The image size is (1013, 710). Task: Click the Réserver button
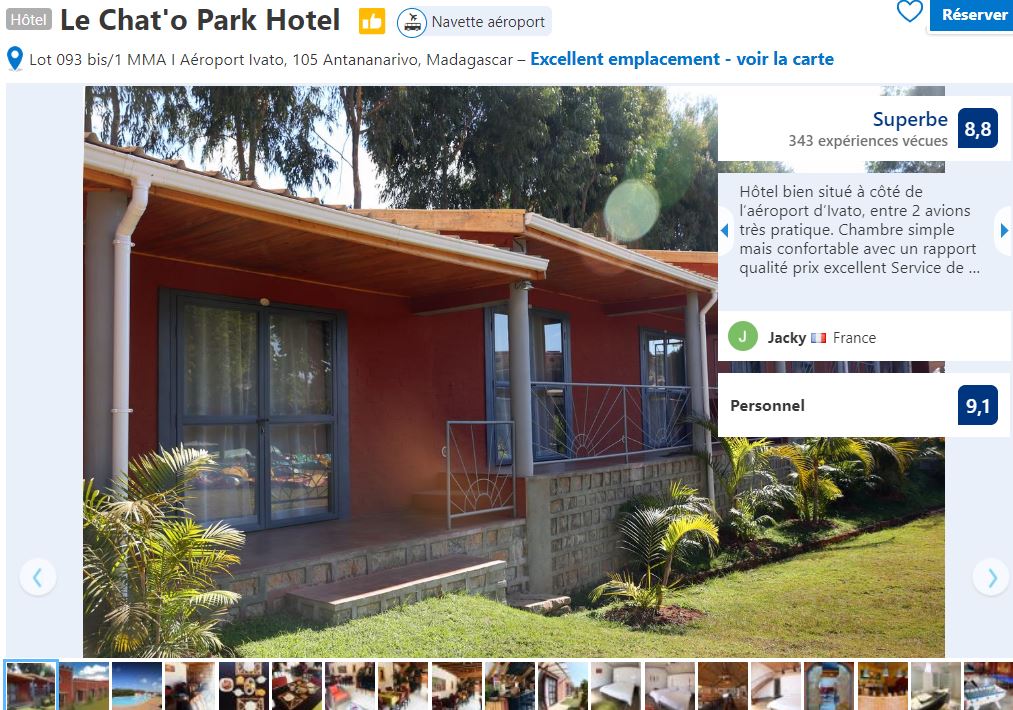pyautogui.click(x=972, y=15)
